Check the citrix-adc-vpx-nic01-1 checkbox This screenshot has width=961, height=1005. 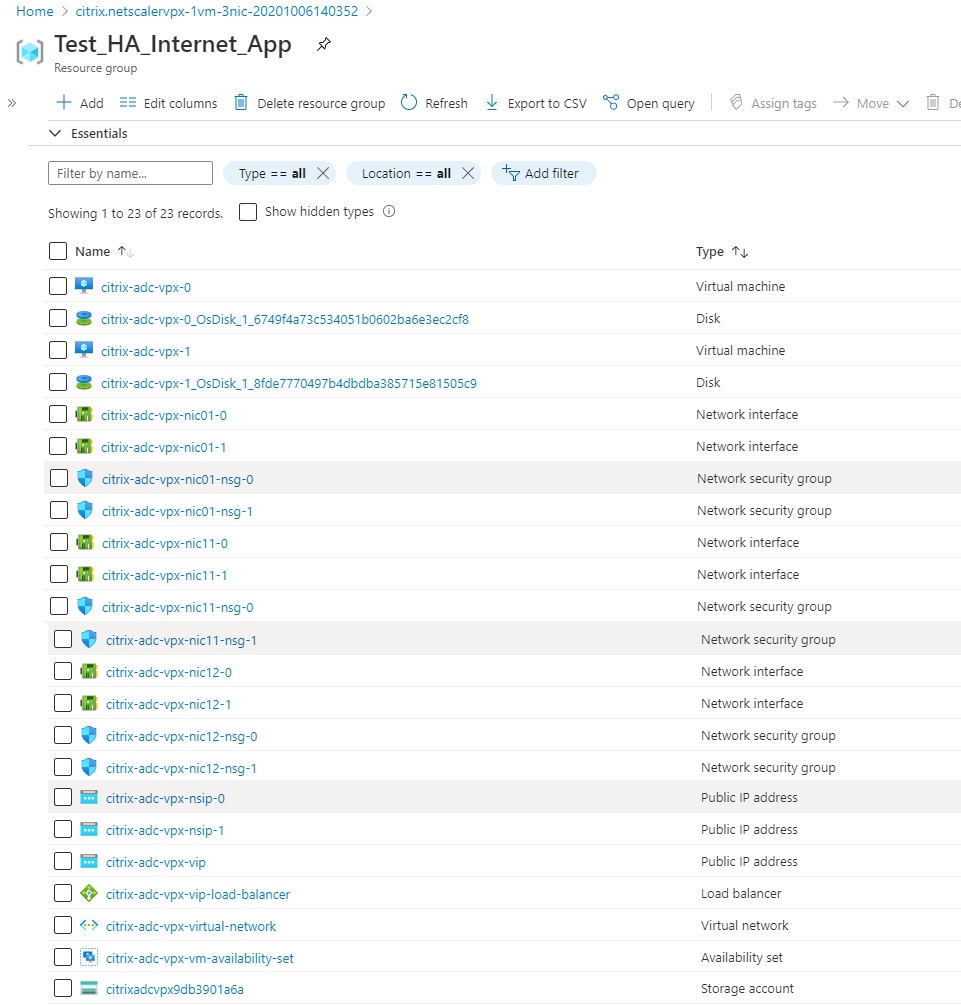coord(58,446)
